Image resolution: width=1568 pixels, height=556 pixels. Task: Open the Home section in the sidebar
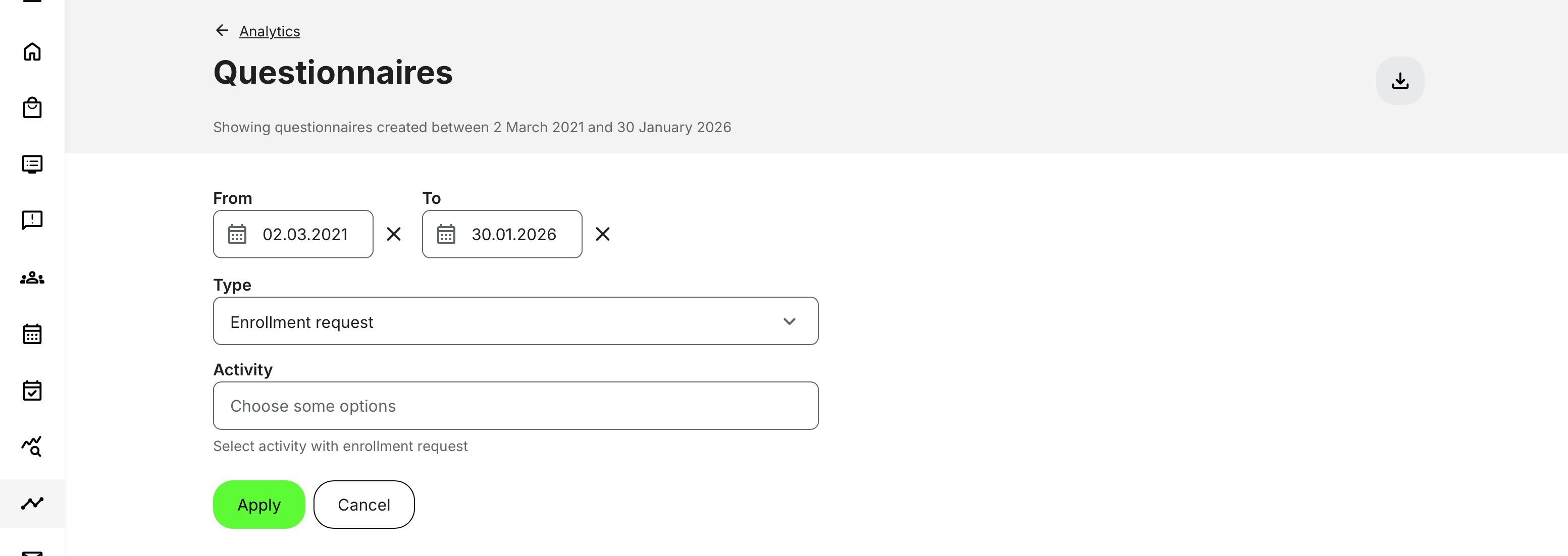coord(33,51)
